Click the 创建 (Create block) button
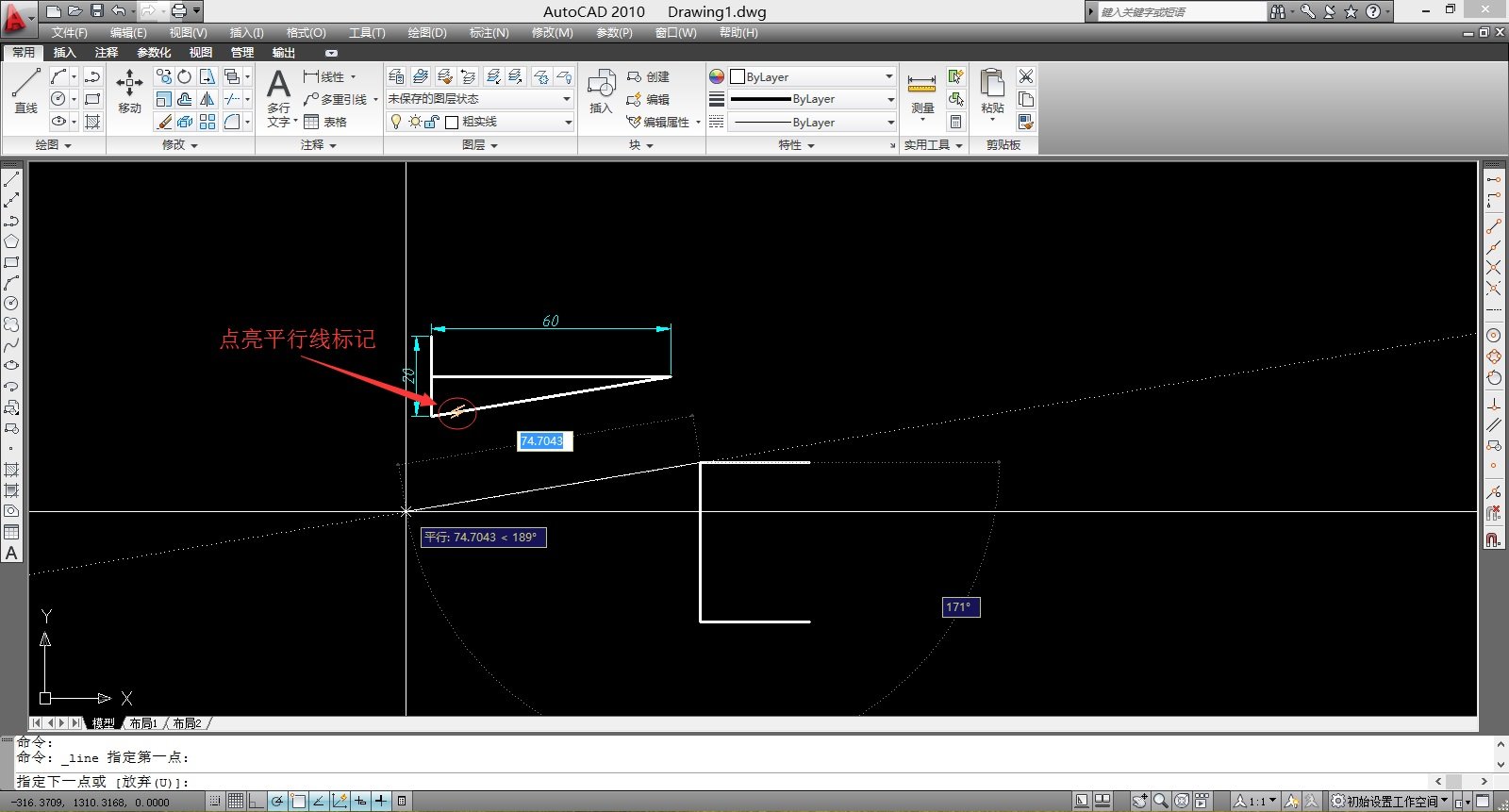 [x=648, y=76]
